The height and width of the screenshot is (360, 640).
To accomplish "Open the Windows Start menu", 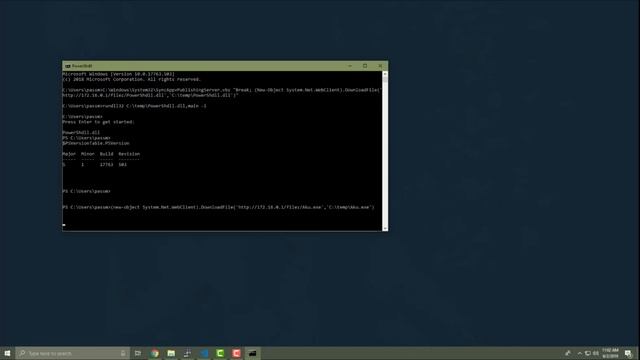I will [x=7, y=353].
